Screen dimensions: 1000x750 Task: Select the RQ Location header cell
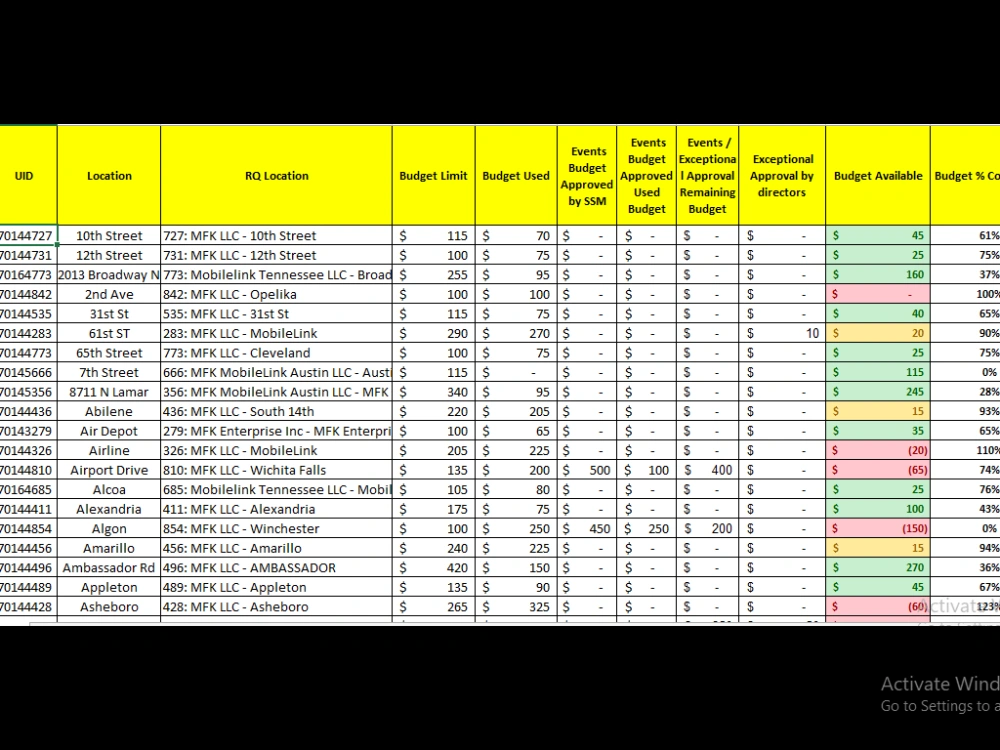[276, 175]
